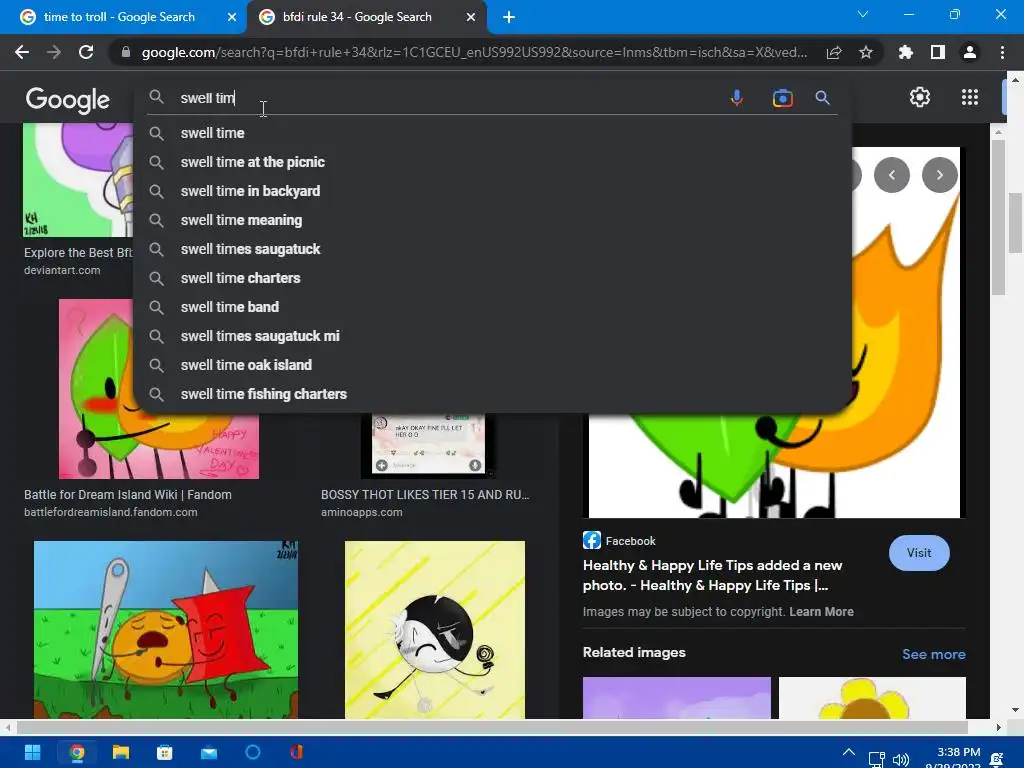This screenshot has height=768, width=1024.
Task: Click the Chrome taskbar icon
Action: 76,752
